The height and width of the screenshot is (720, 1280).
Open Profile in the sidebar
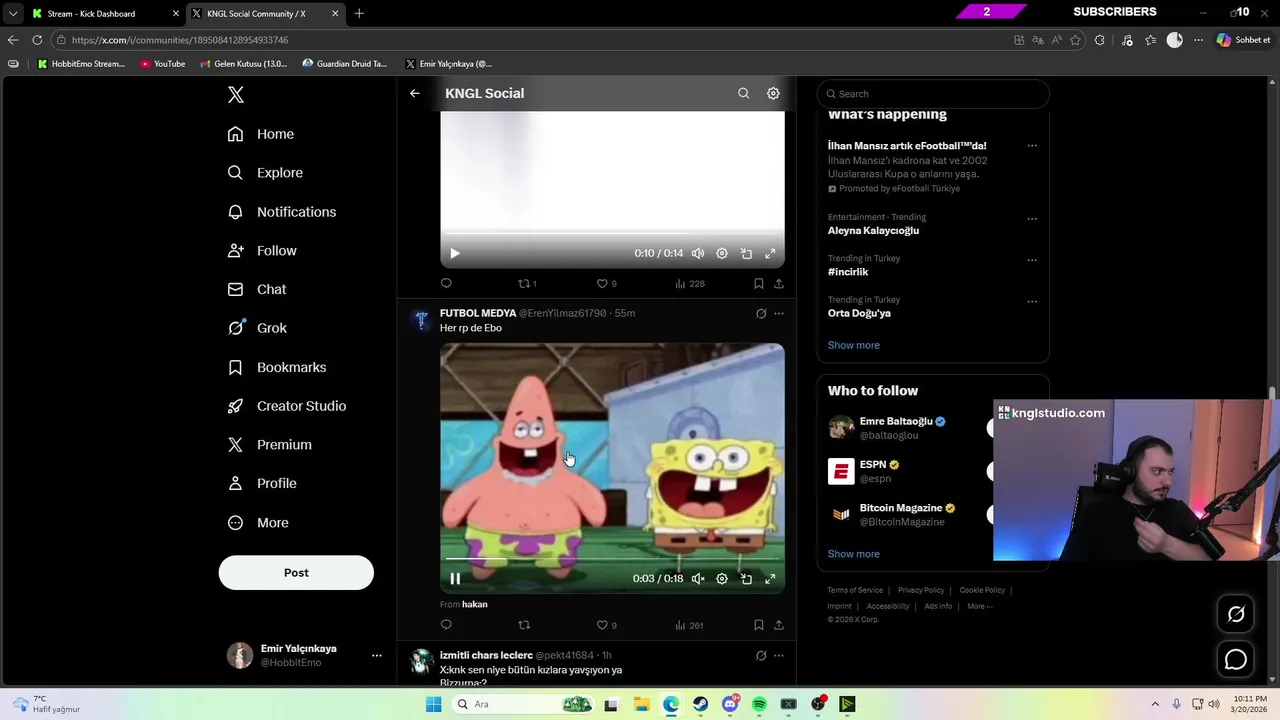coord(262,483)
